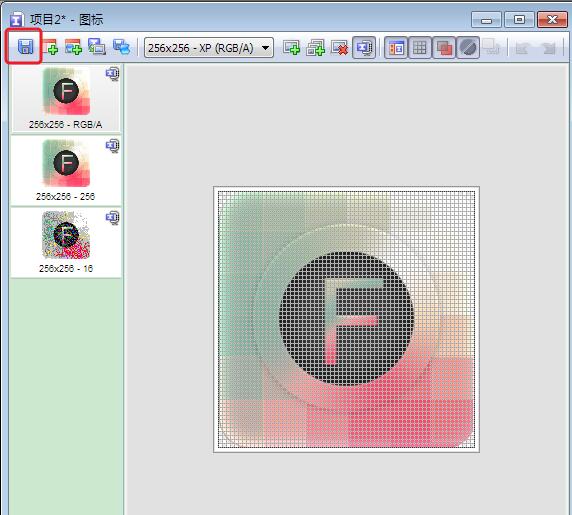The width and height of the screenshot is (572, 515).
Task: Click the stacked-images green plus icon
Action: (316, 47)
